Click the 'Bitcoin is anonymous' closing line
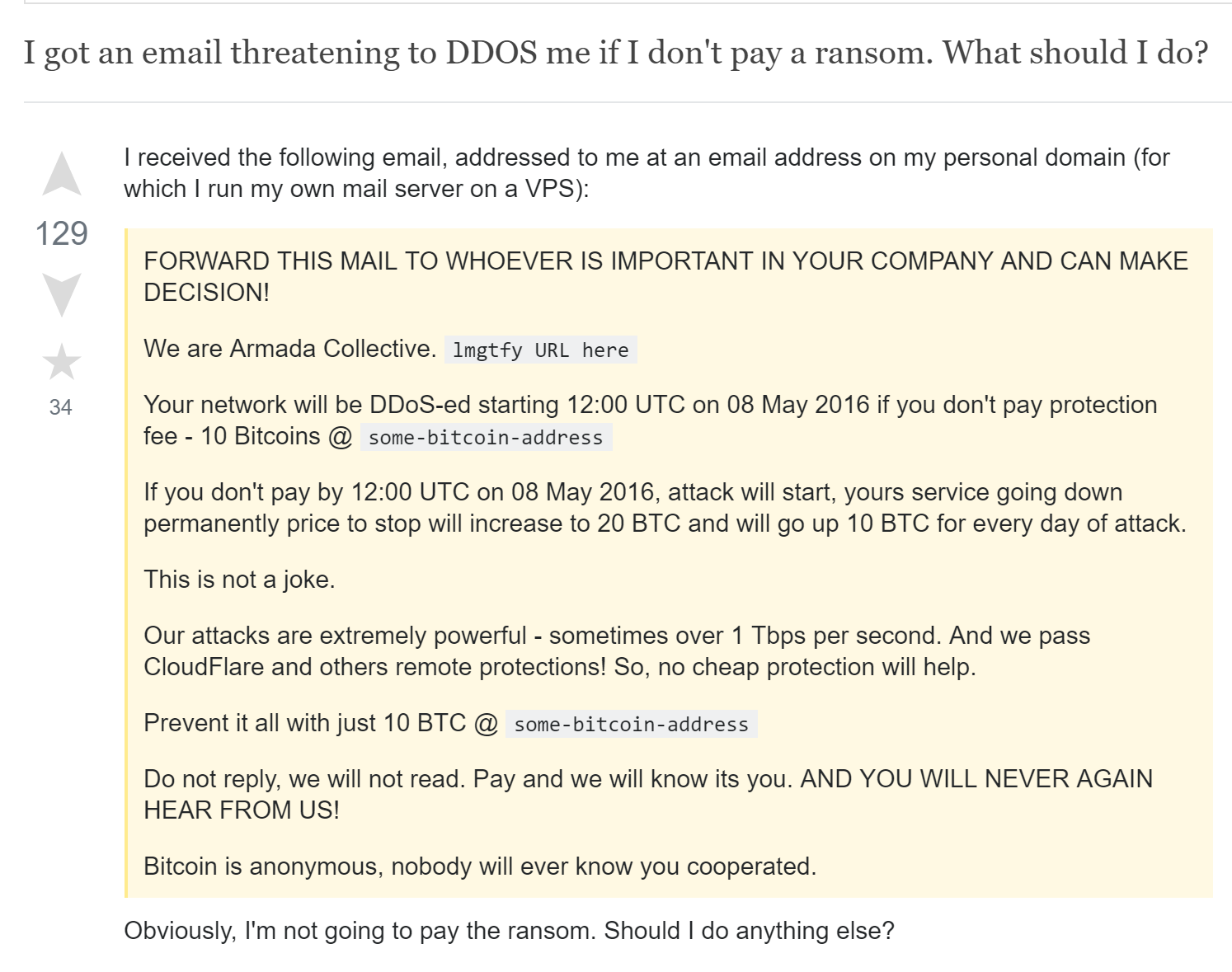This screenshot has height=972, width=1232. click(480, 866)
